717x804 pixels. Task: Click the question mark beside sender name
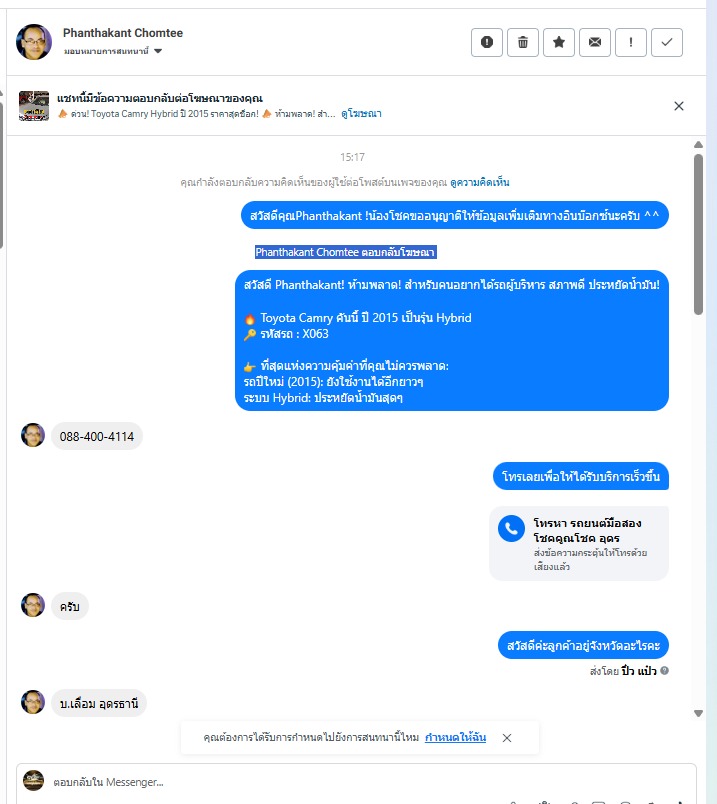pyautogui.click(x=664, y=670)
